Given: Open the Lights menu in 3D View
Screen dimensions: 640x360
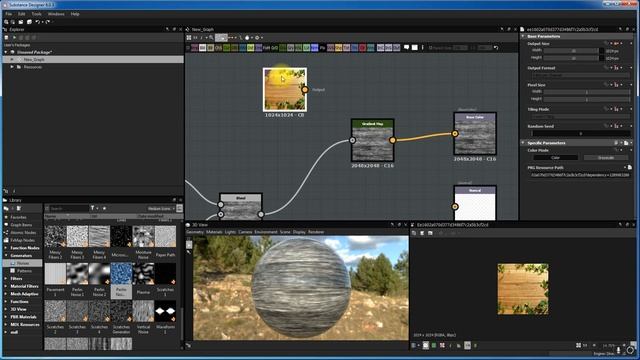Looking at the screenshot, I should (230, 232).
